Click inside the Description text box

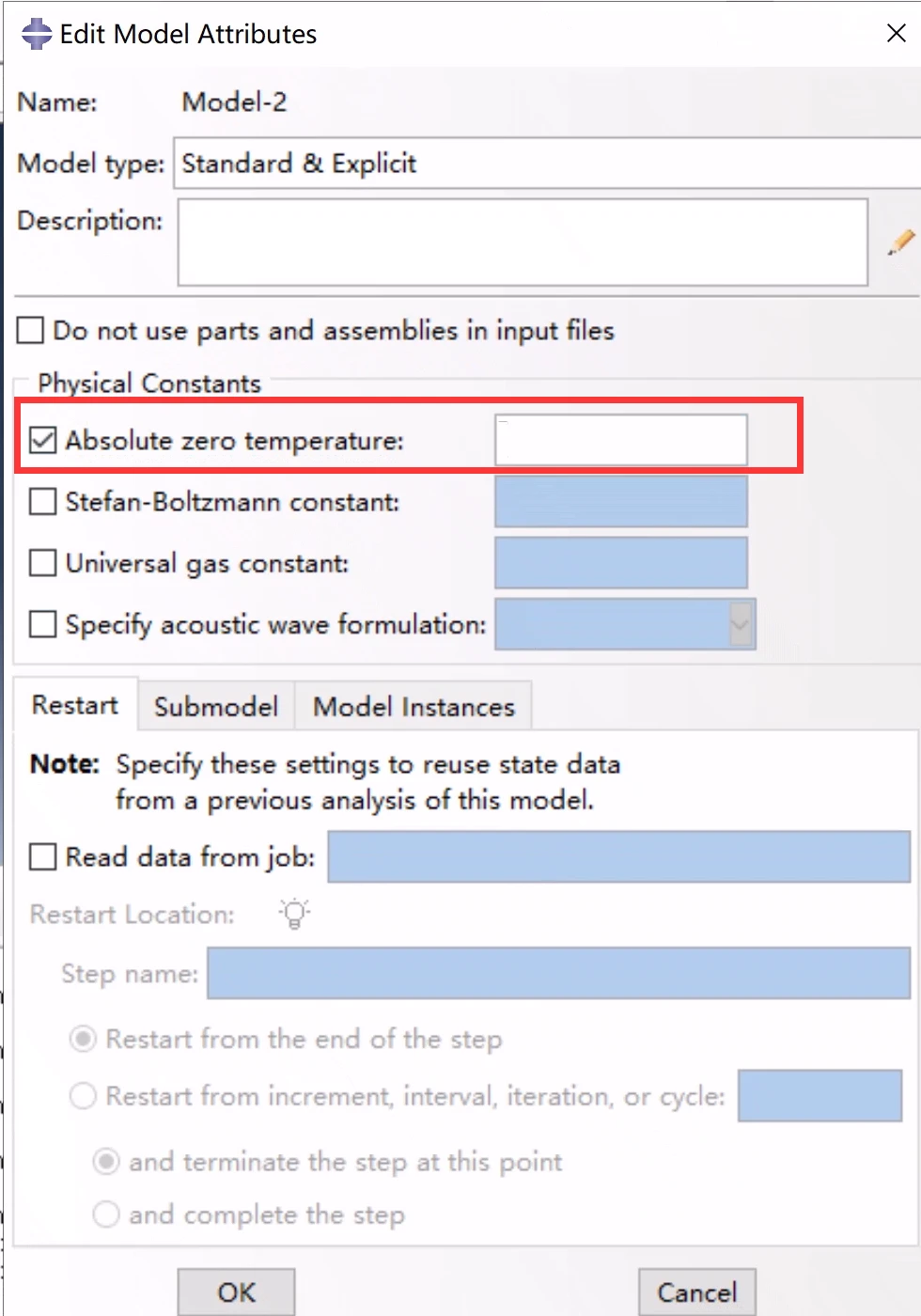522,242
